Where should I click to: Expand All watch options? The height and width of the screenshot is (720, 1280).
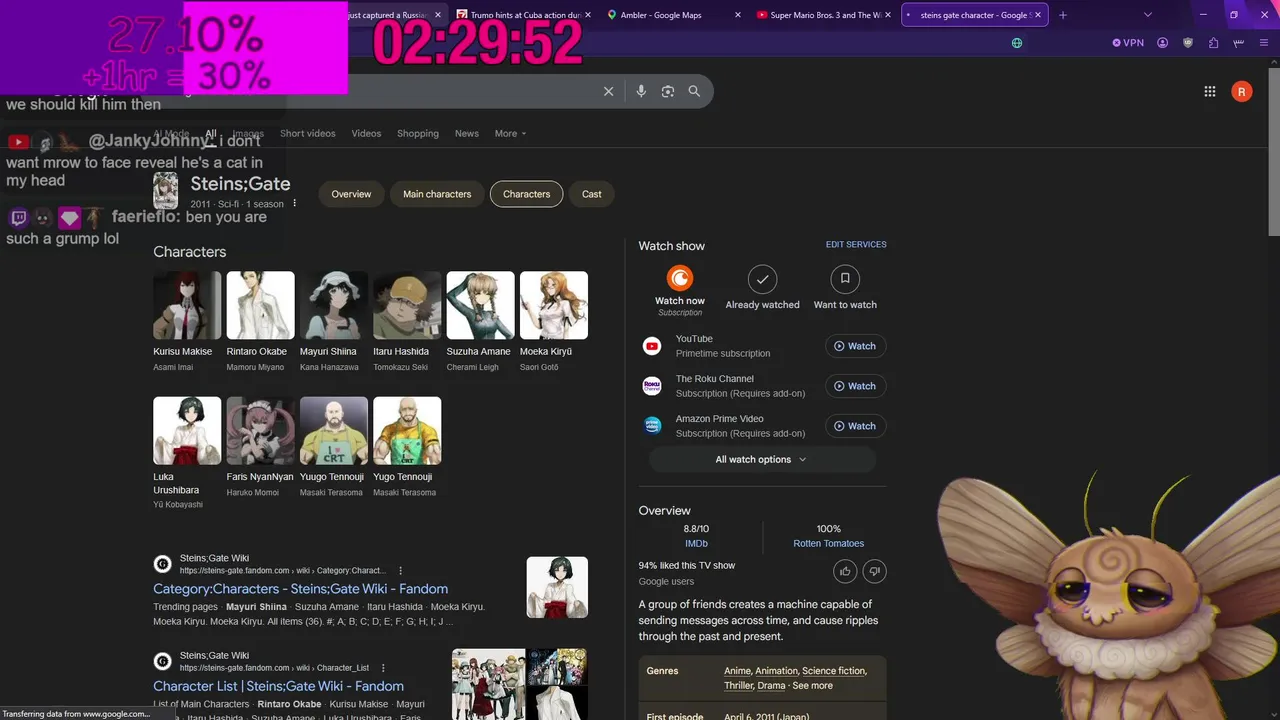click(762, 459)
